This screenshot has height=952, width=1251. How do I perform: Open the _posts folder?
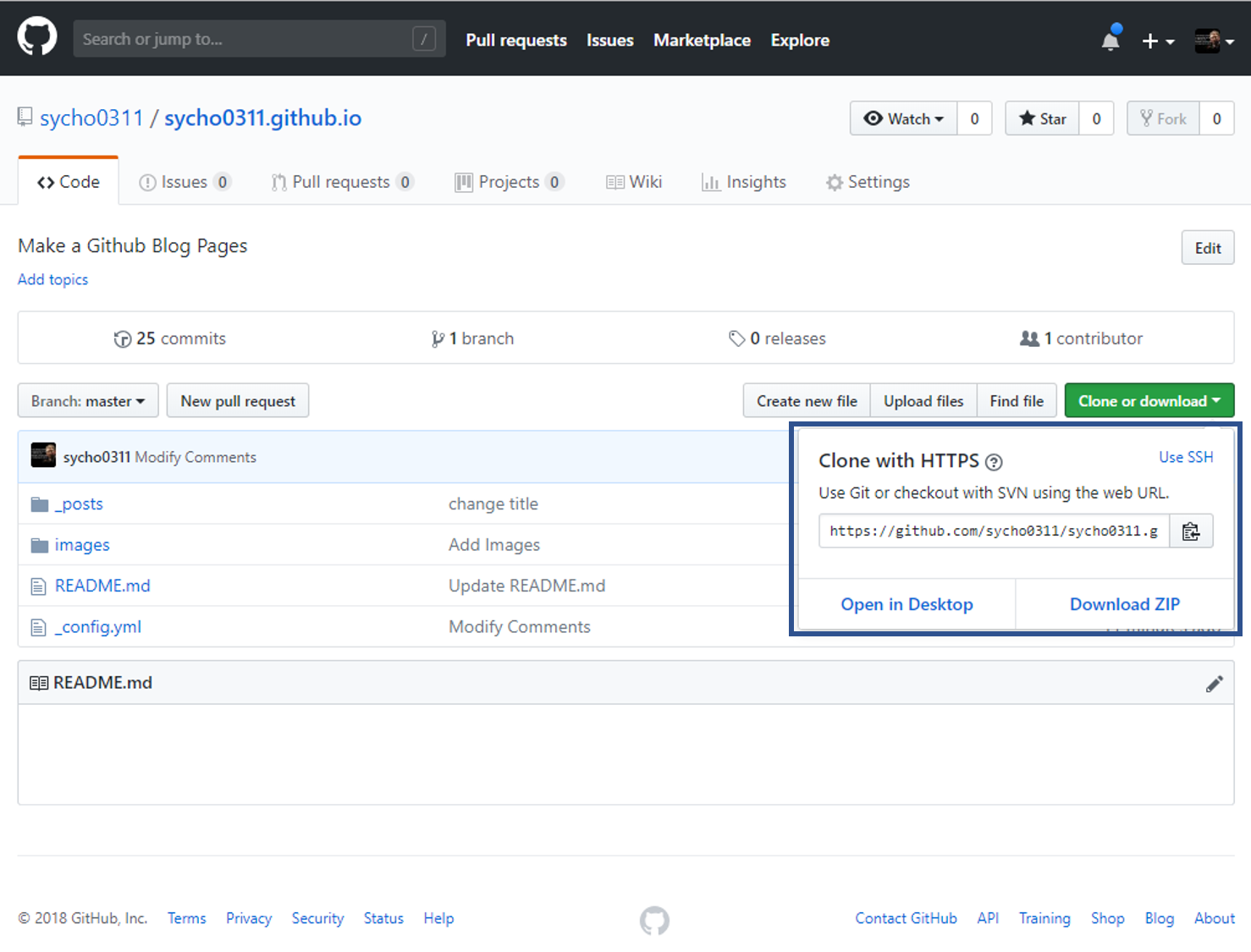click(79, 504)
